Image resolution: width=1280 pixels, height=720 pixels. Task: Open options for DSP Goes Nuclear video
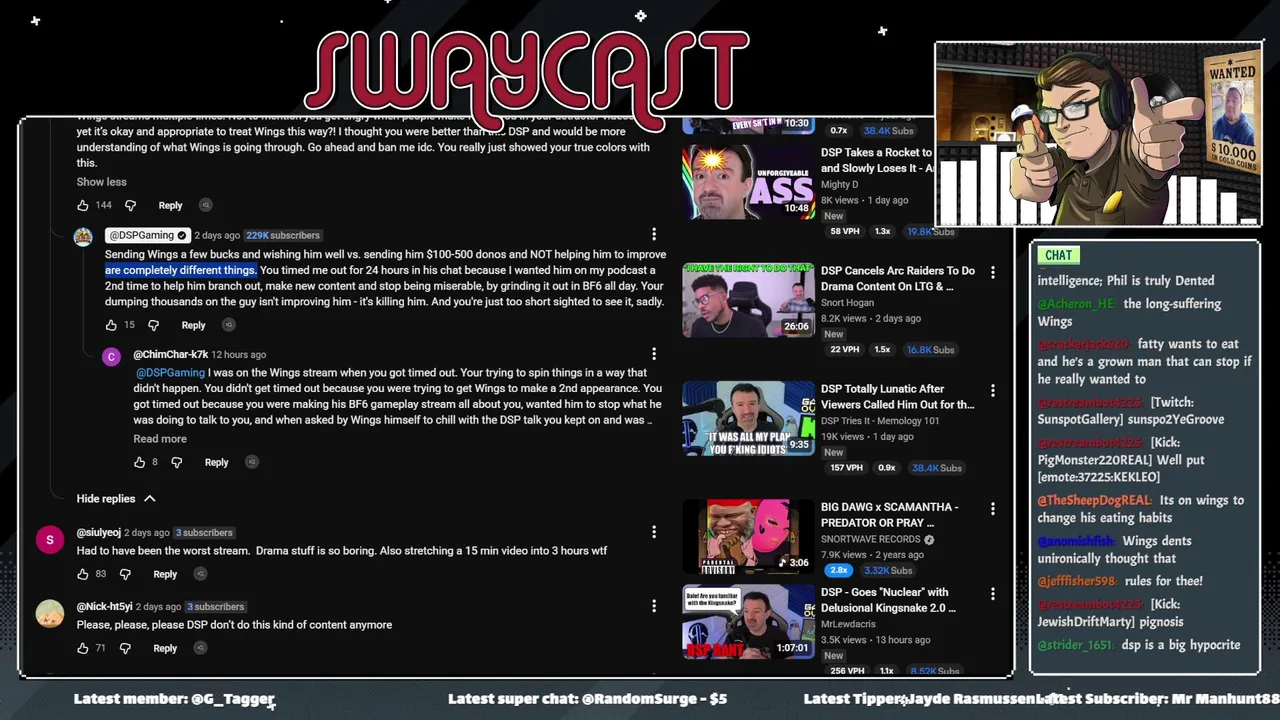[992, 594]
